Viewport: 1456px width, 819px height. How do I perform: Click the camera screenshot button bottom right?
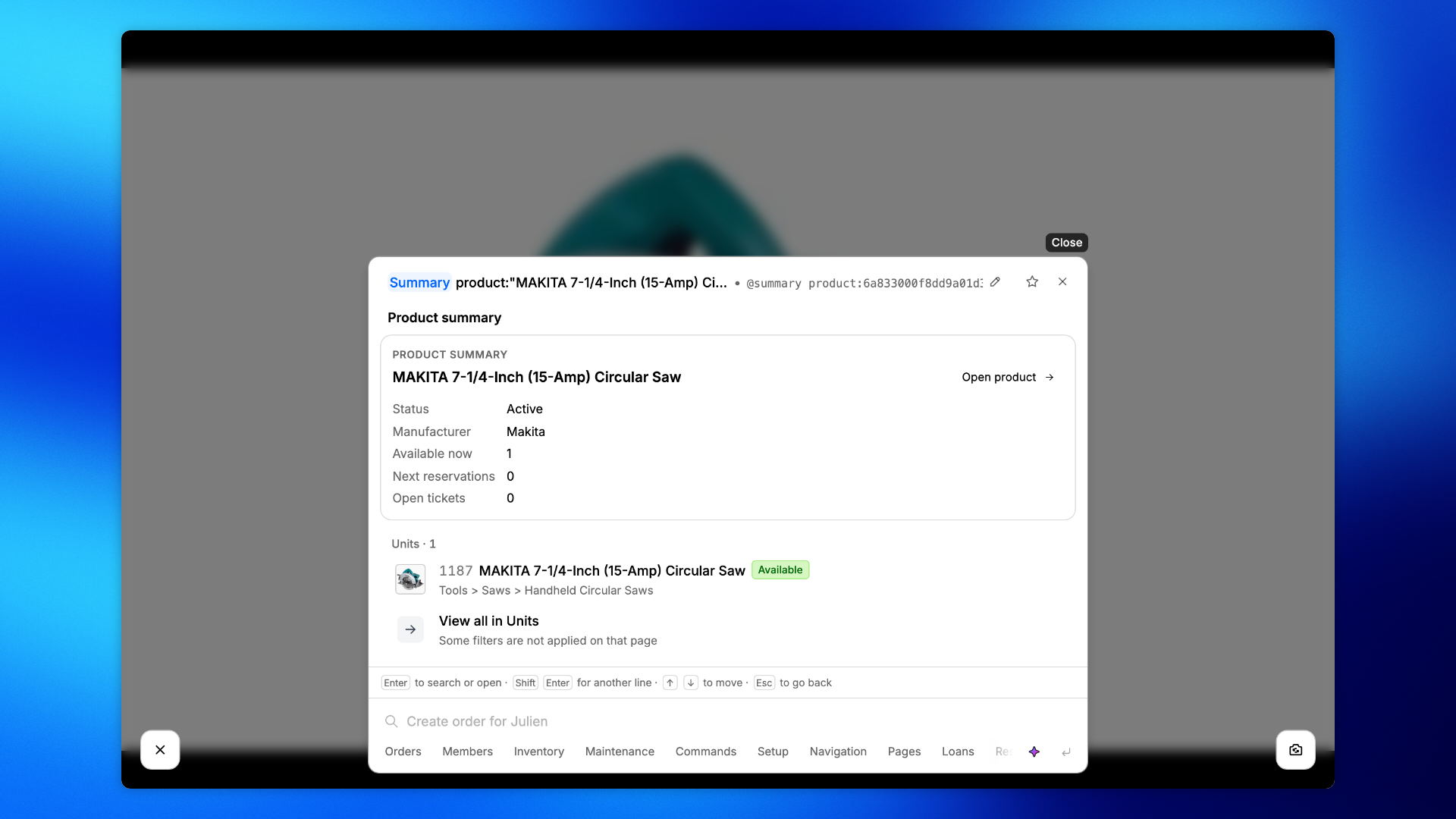point(1296,750)
